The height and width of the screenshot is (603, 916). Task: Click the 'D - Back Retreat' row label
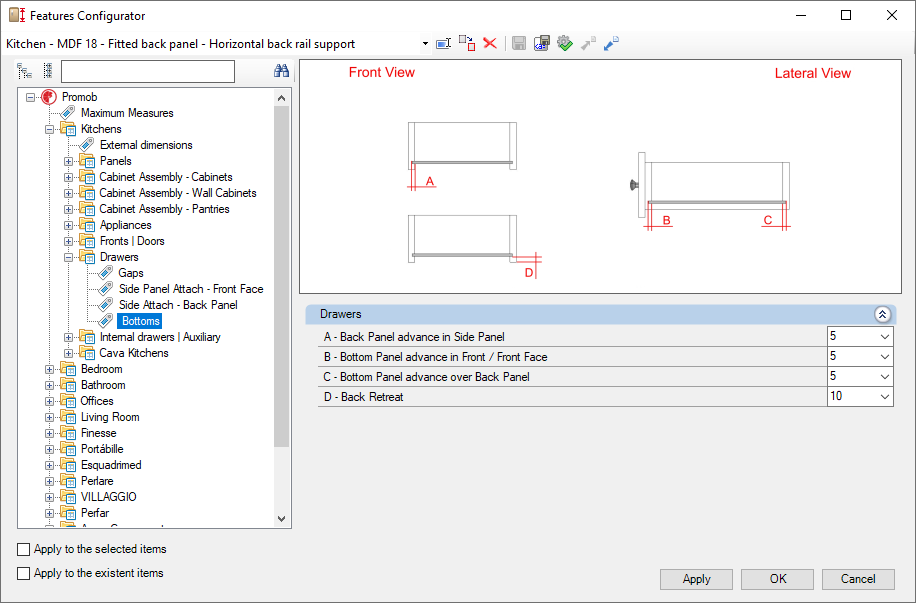point(363,397)
